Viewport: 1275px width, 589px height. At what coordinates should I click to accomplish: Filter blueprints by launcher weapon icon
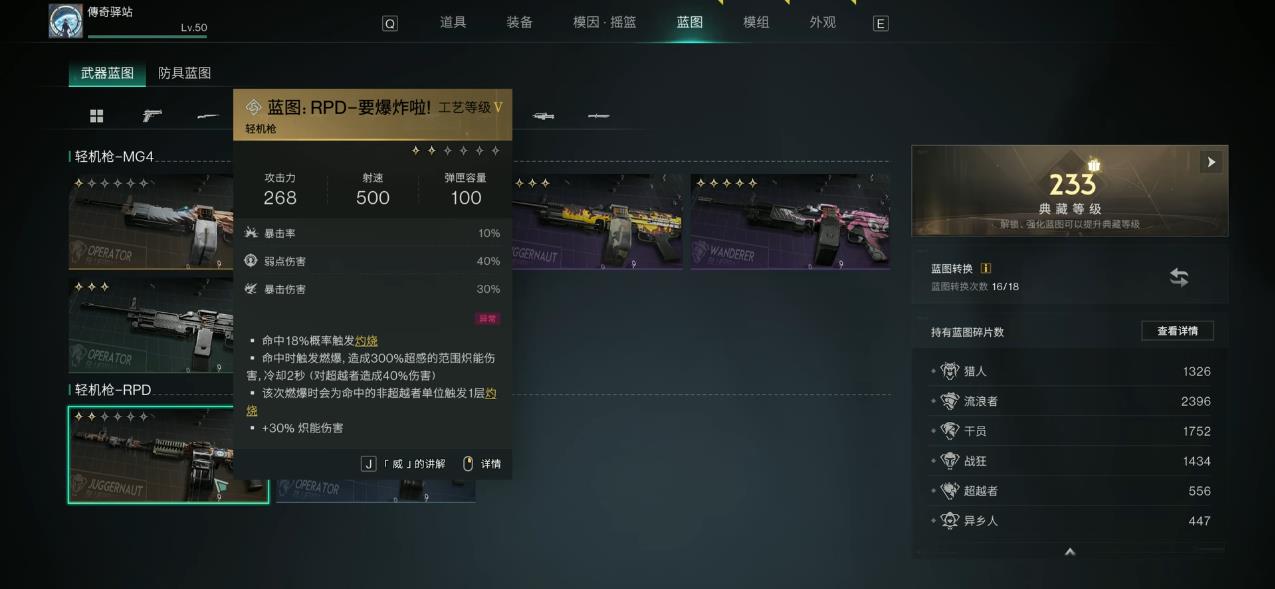[543, 116]
